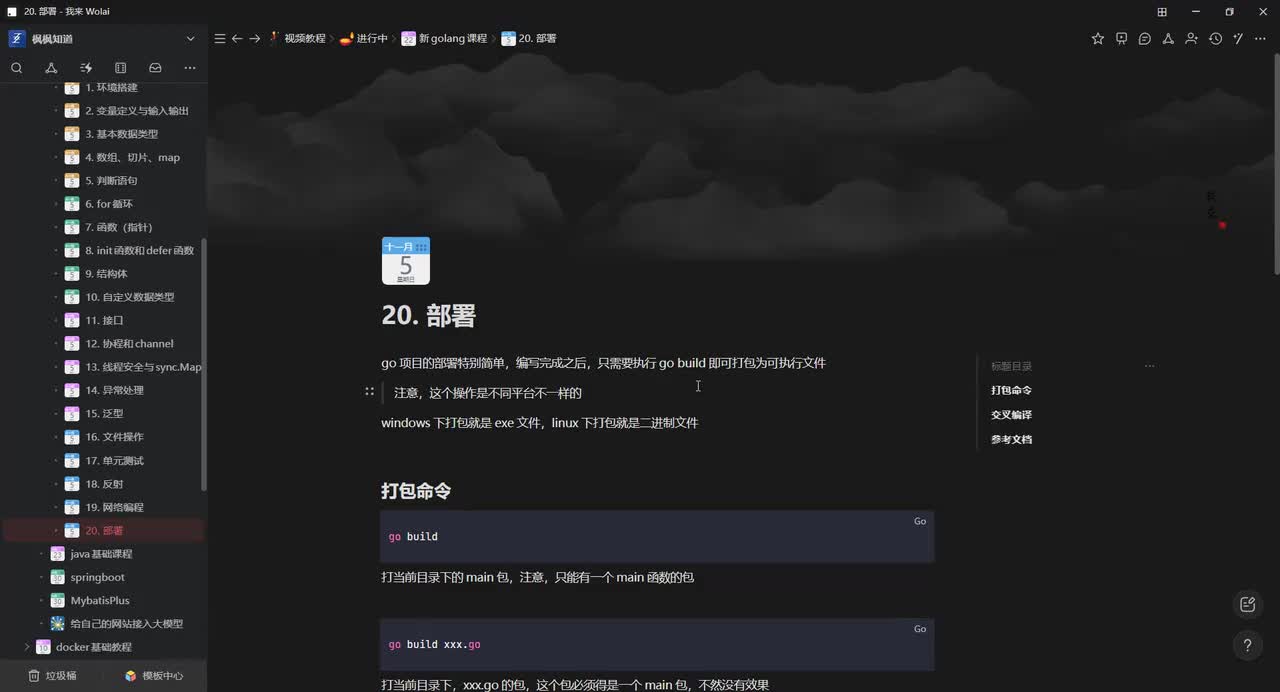This screenshot has height=692, width=1280.
Task: Open the feedback note icon at bottom right
Action: tap(1247, 604)
